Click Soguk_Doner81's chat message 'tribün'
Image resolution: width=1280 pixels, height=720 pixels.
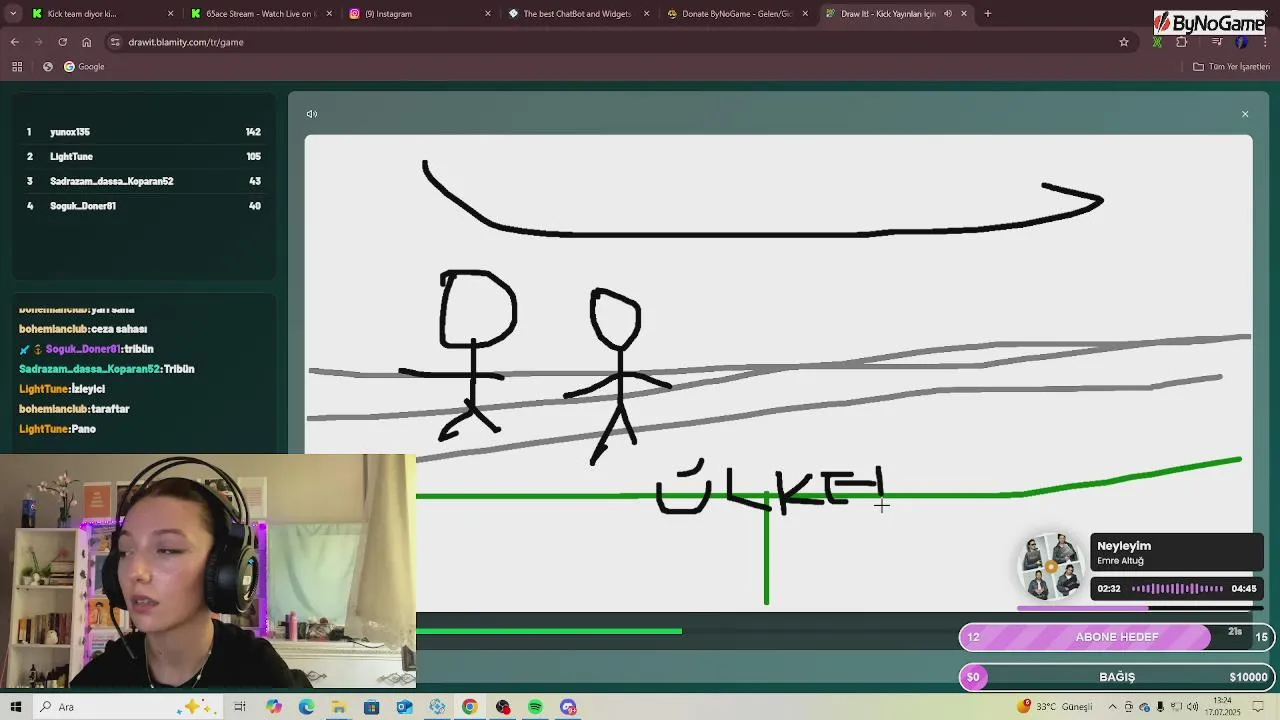(87, 349)
